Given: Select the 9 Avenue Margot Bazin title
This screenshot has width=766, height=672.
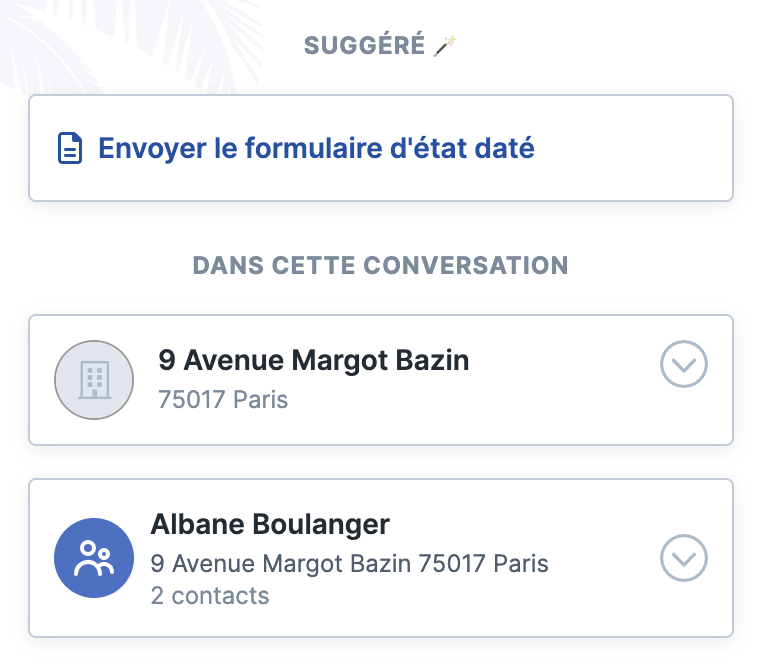Looking at the screenshot, I should [x=314, y=360].
